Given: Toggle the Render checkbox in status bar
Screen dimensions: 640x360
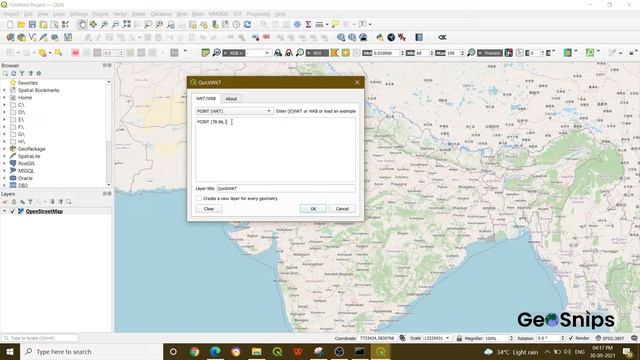Looking at the screenshot, I should pos(571,338).
